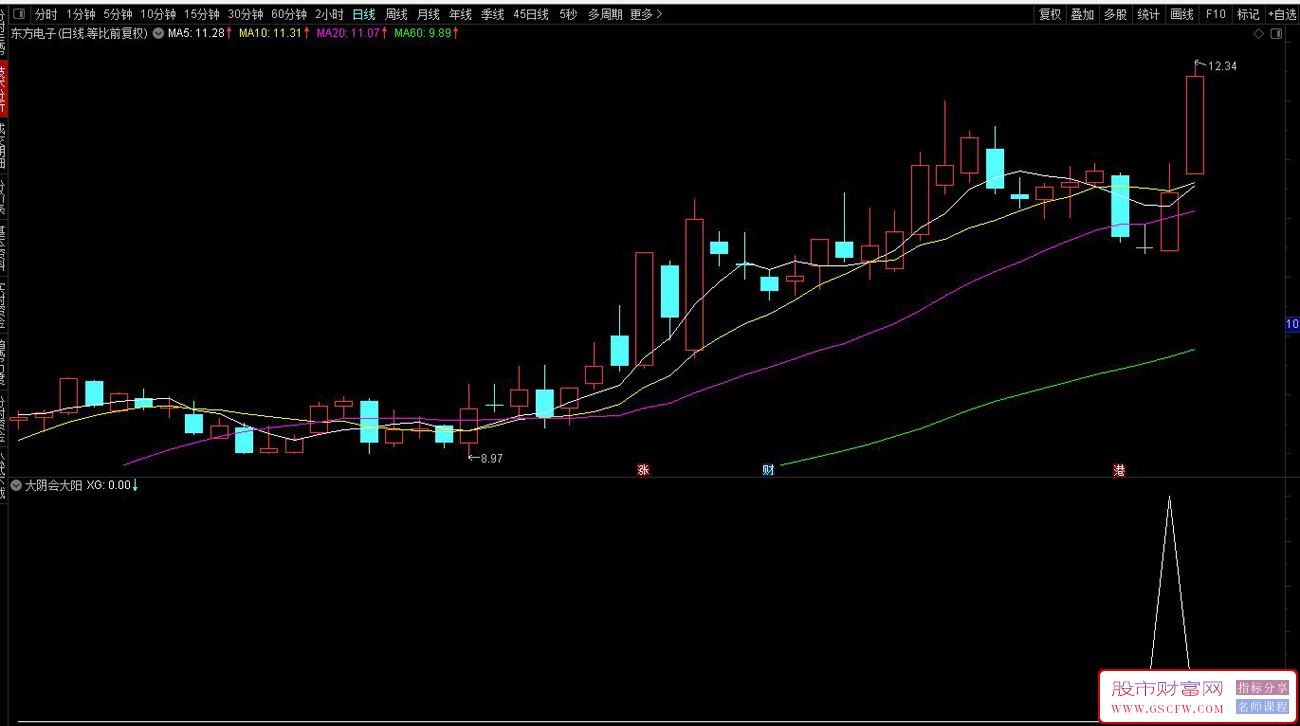Screen dimensions: 1300x726
Task: Click the 8.97 low price label
Action: tap(491, 458)
